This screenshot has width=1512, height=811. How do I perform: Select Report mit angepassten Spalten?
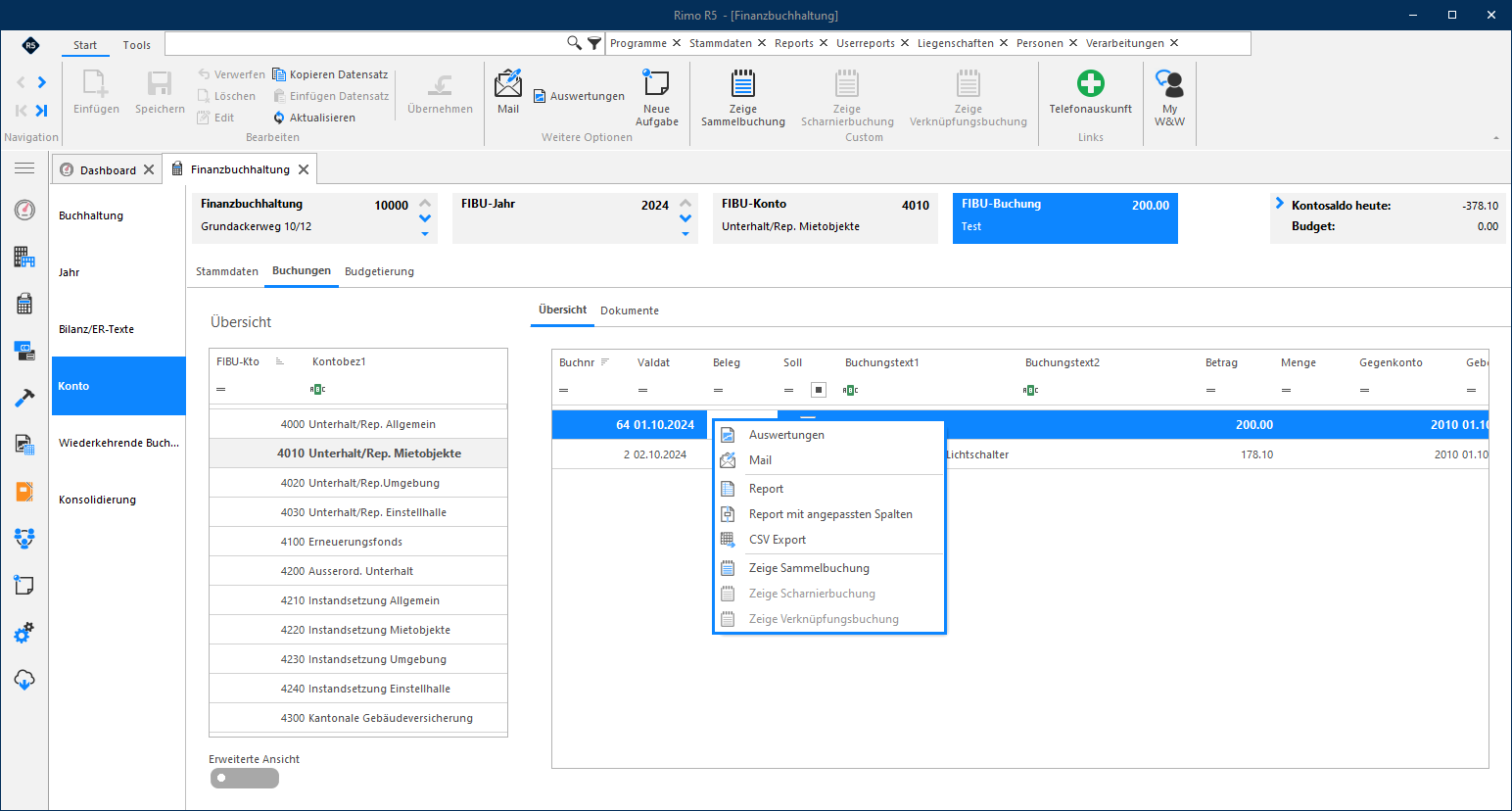tap(830, 514)
